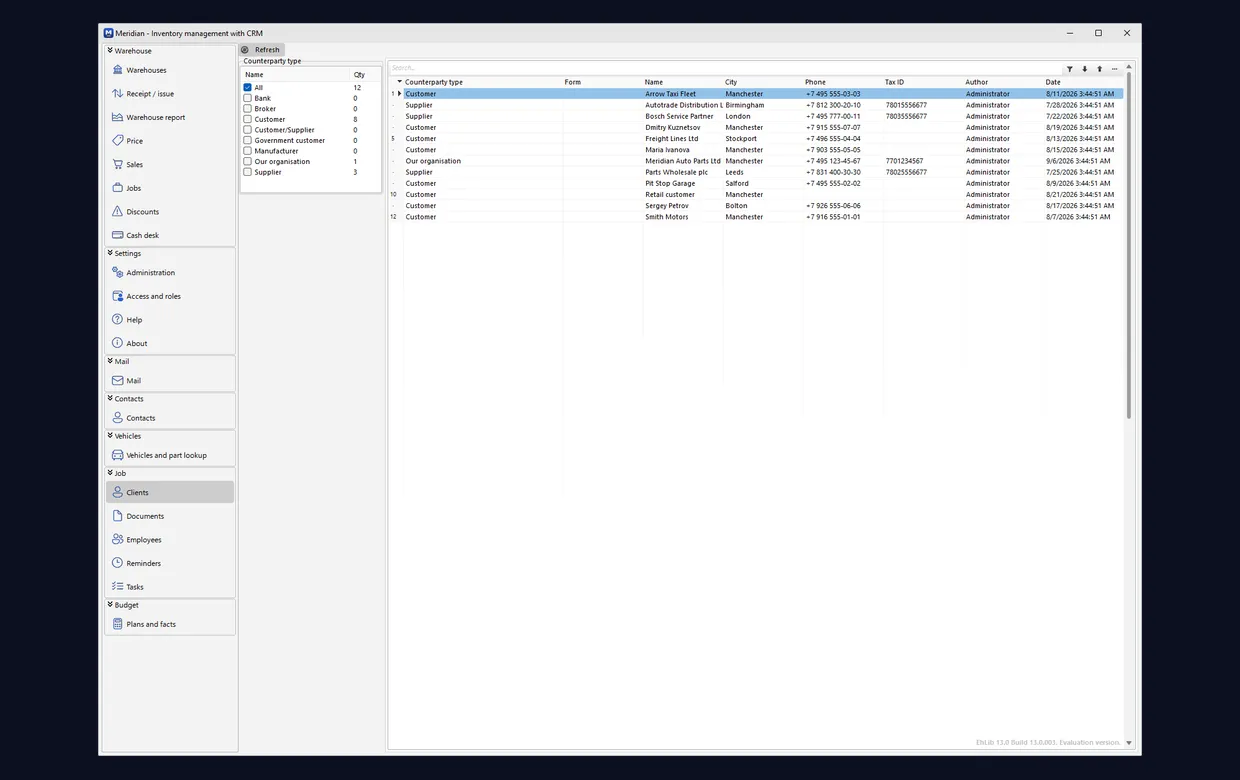Open Discounts via the triangle icon

pos(118,212)
